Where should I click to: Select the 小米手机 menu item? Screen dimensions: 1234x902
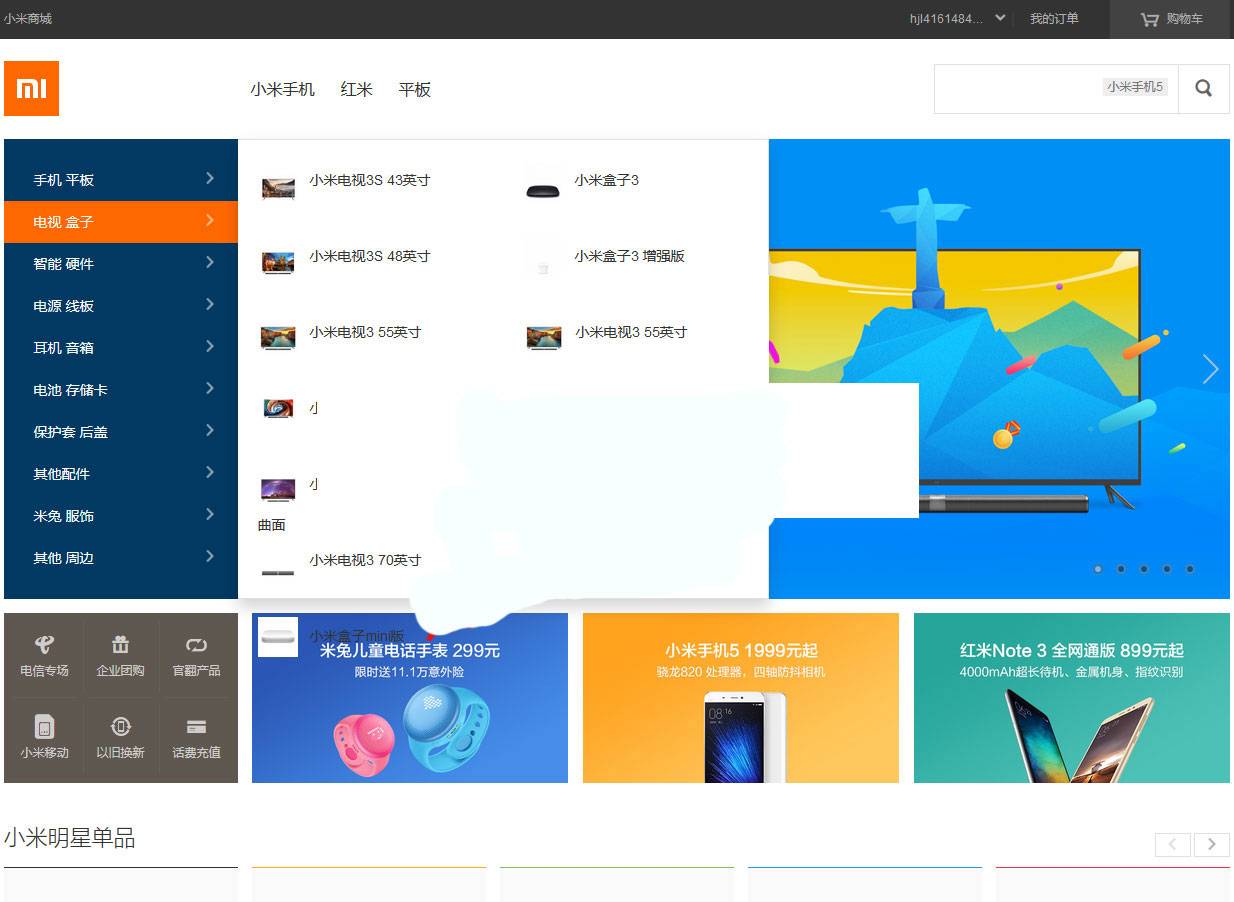[x=282, y=89]
